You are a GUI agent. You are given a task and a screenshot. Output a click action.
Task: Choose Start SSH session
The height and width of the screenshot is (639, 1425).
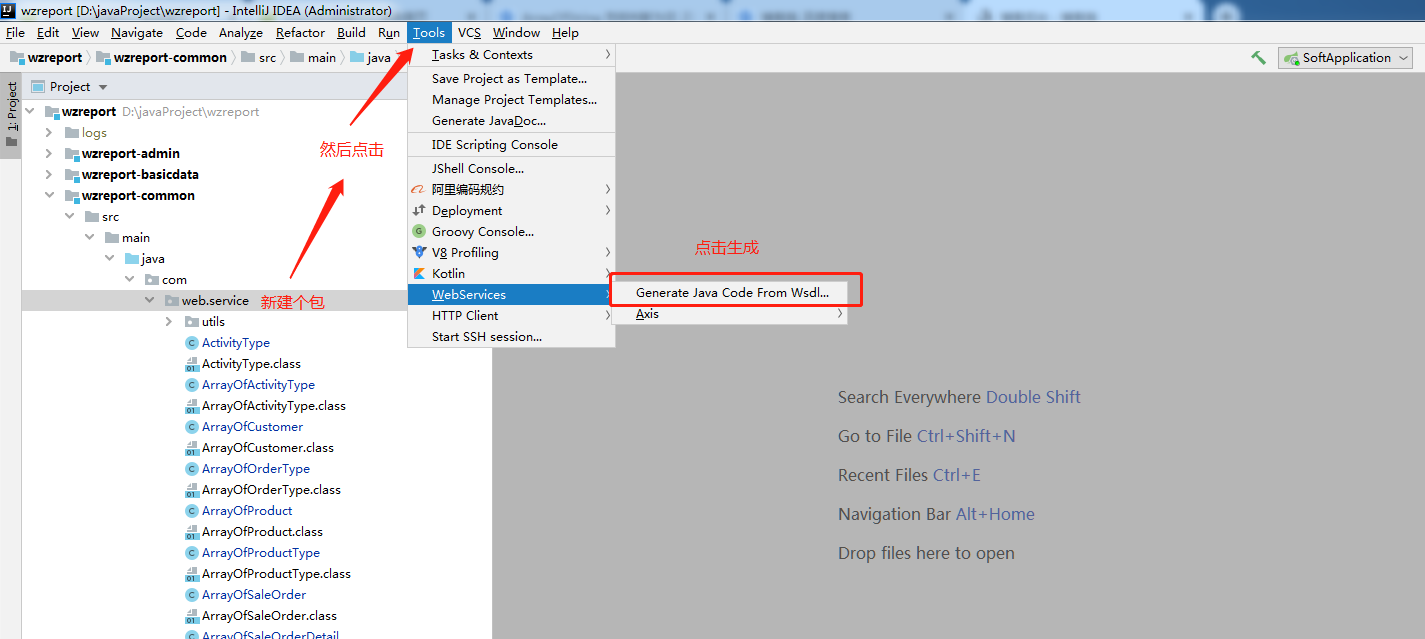coord(511,337)
